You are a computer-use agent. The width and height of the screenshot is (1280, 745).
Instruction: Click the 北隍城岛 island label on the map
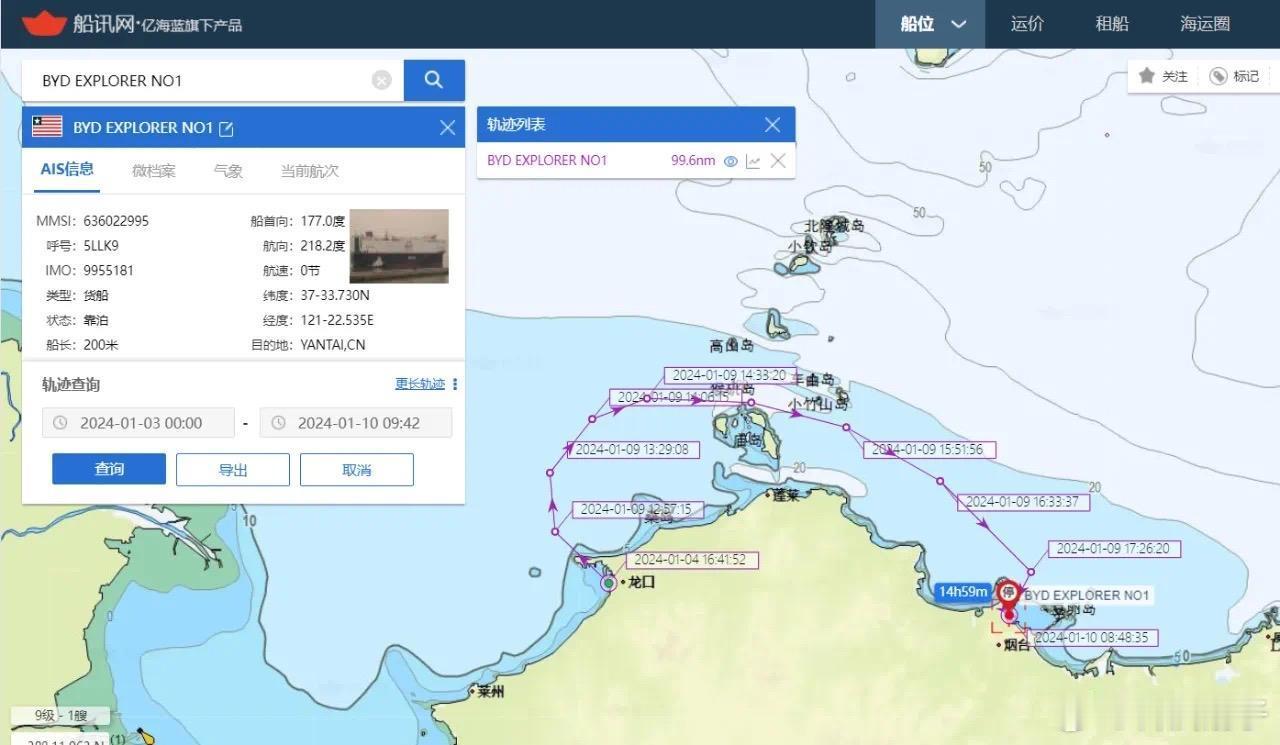(833, 226)
